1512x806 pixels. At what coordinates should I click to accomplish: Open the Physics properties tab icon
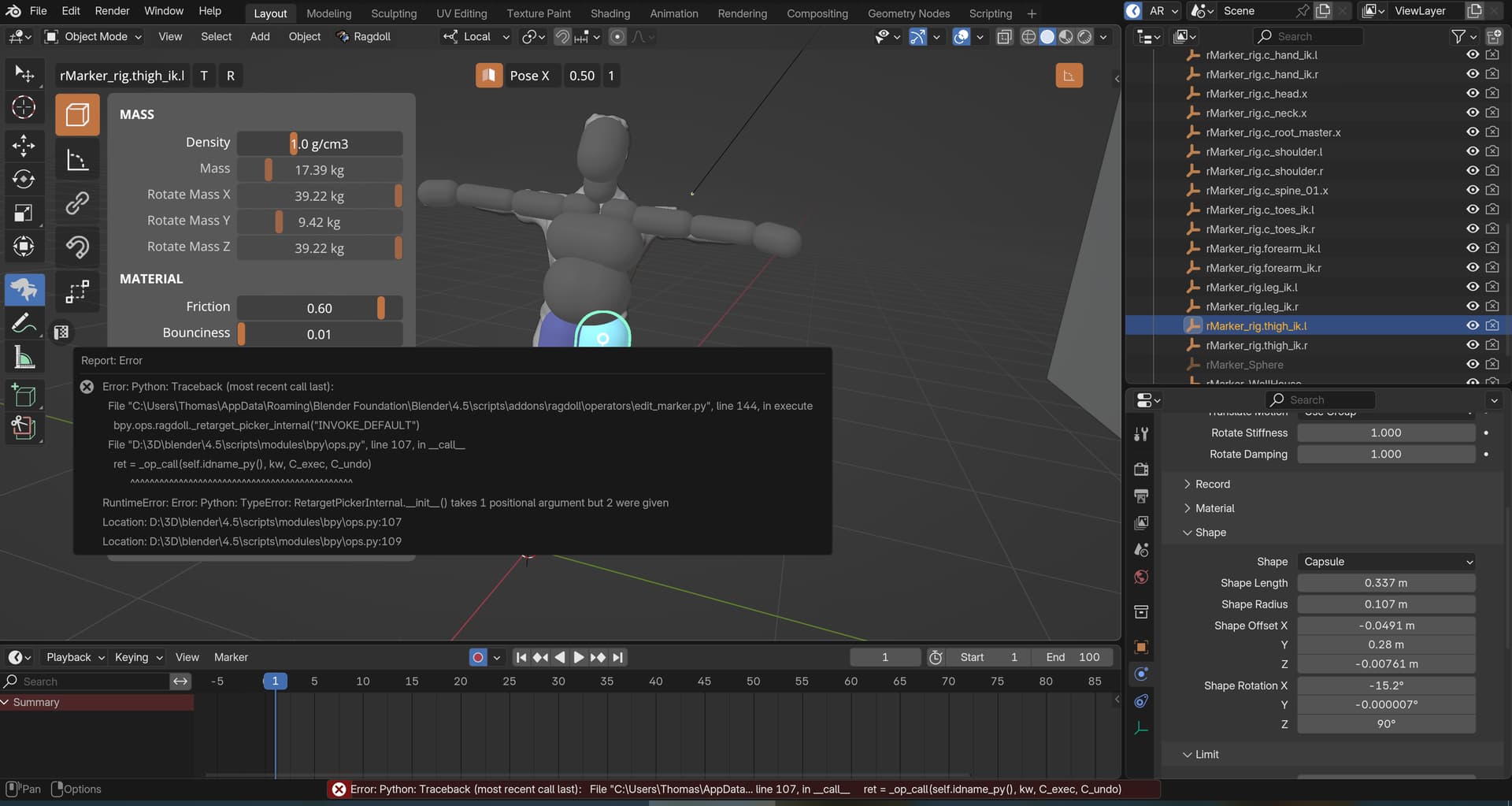pyautogui.click(x=1141, y=674)
